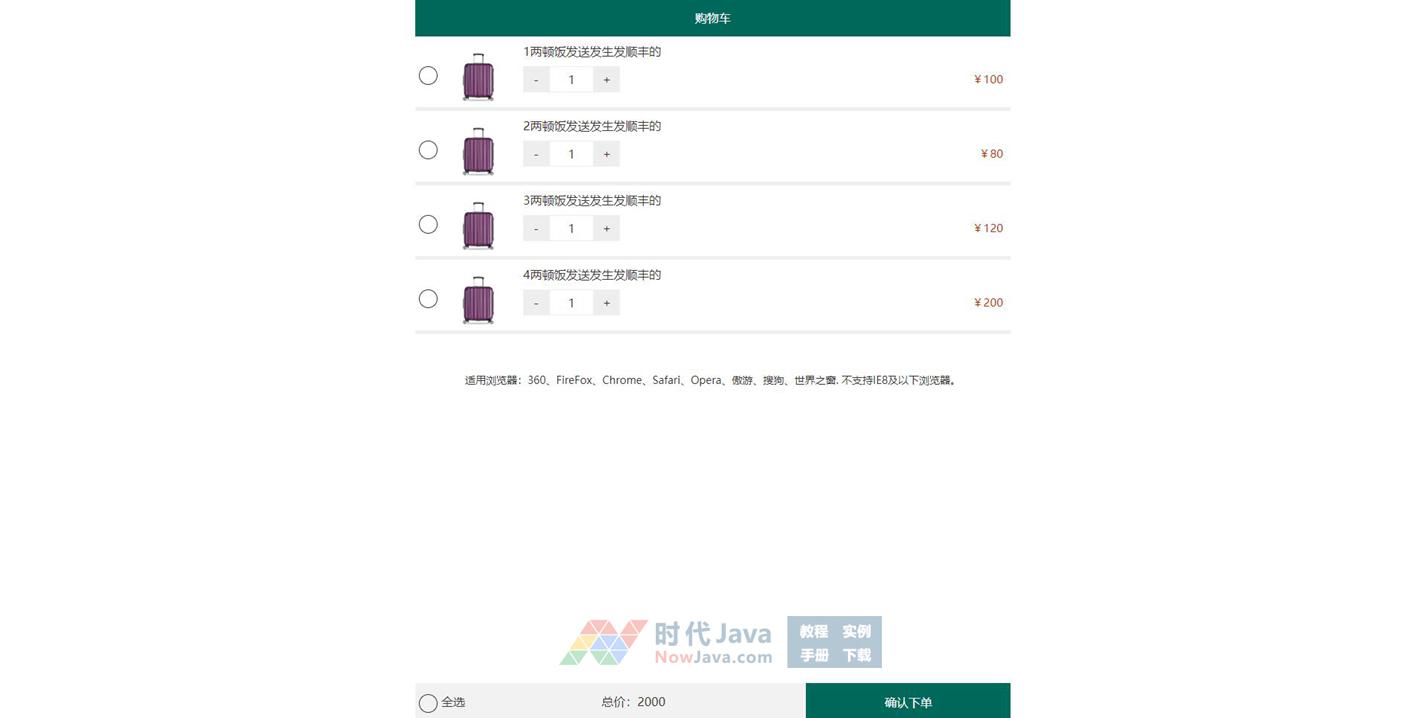Tick the third cart item's selection circle
1425x718 pixels.
click(428, 224)
